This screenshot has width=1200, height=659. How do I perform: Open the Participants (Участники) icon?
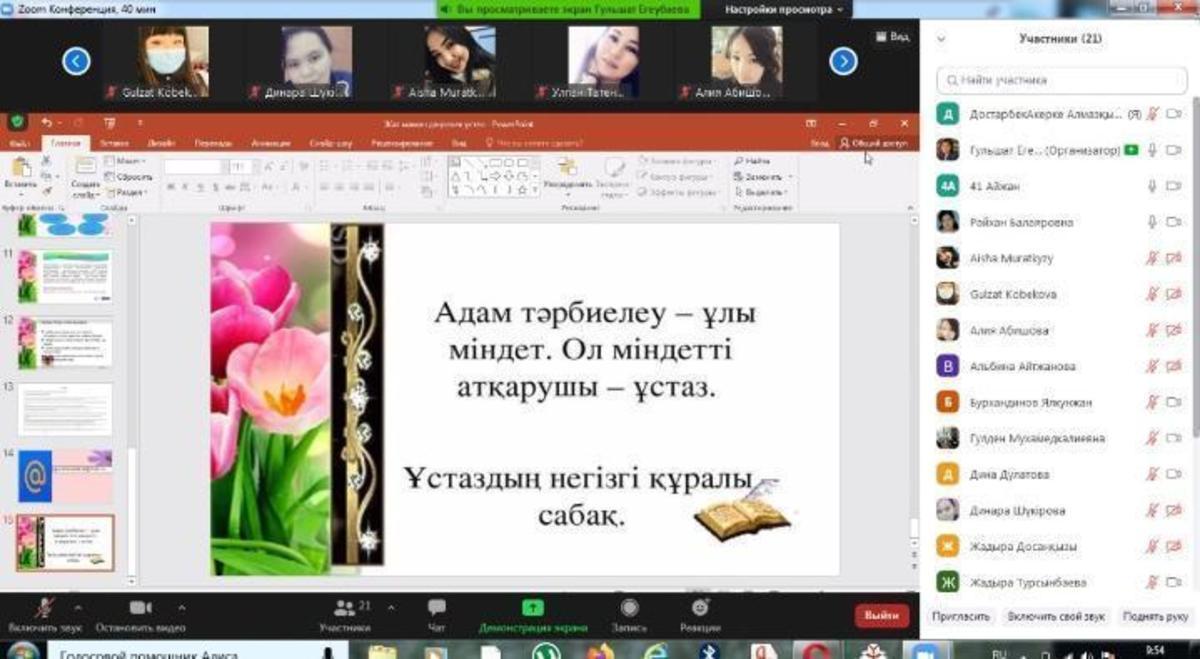[x=344, y=609]
